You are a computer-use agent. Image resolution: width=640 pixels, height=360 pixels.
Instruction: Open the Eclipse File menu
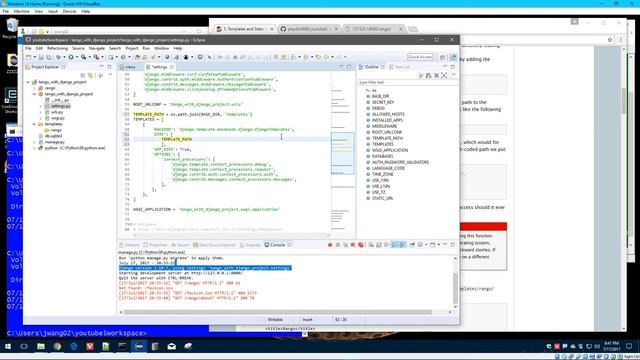[28, 48]
